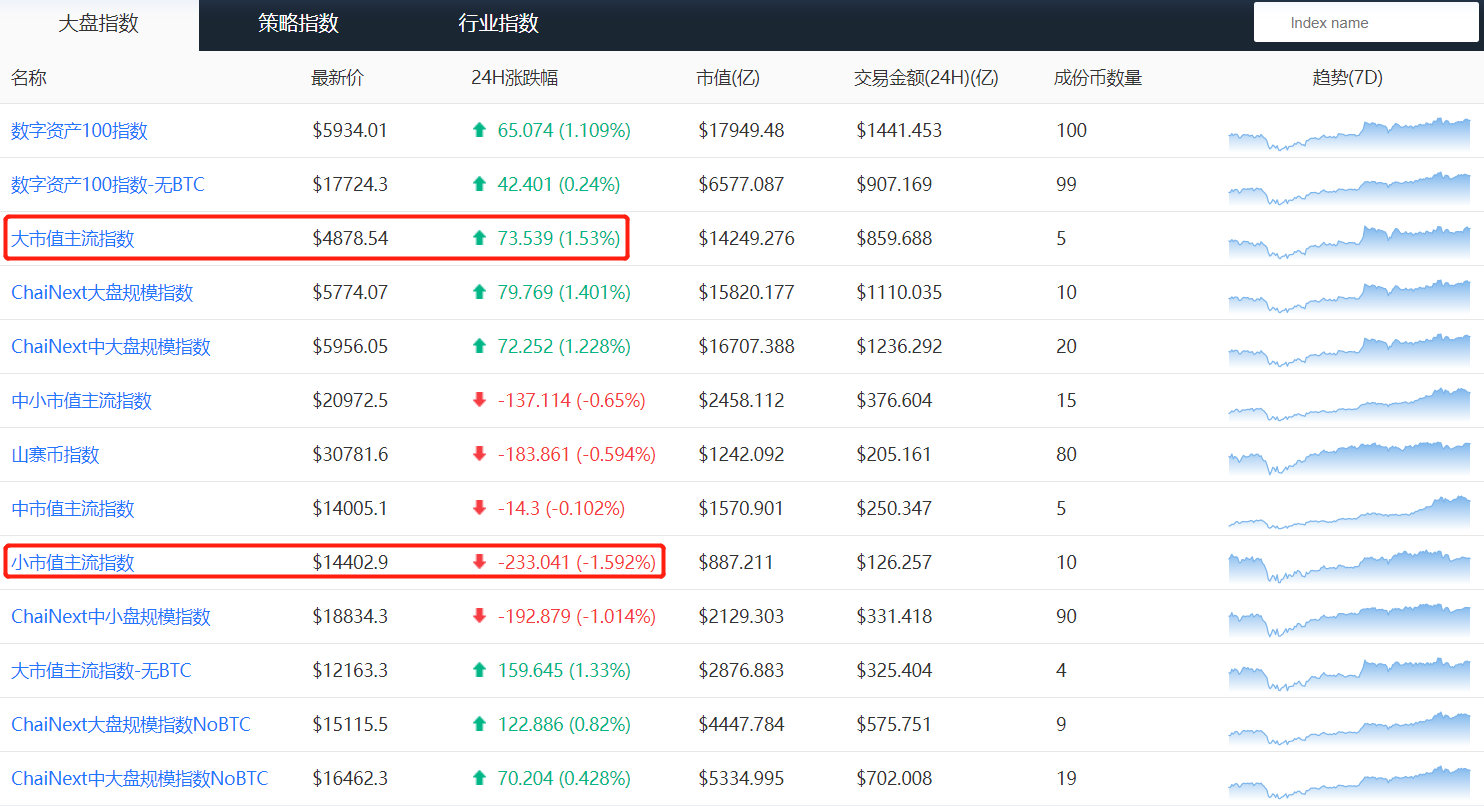Click the 最新价 column header
This screenshot has width=1484, height=806.
tap(338, 78)
